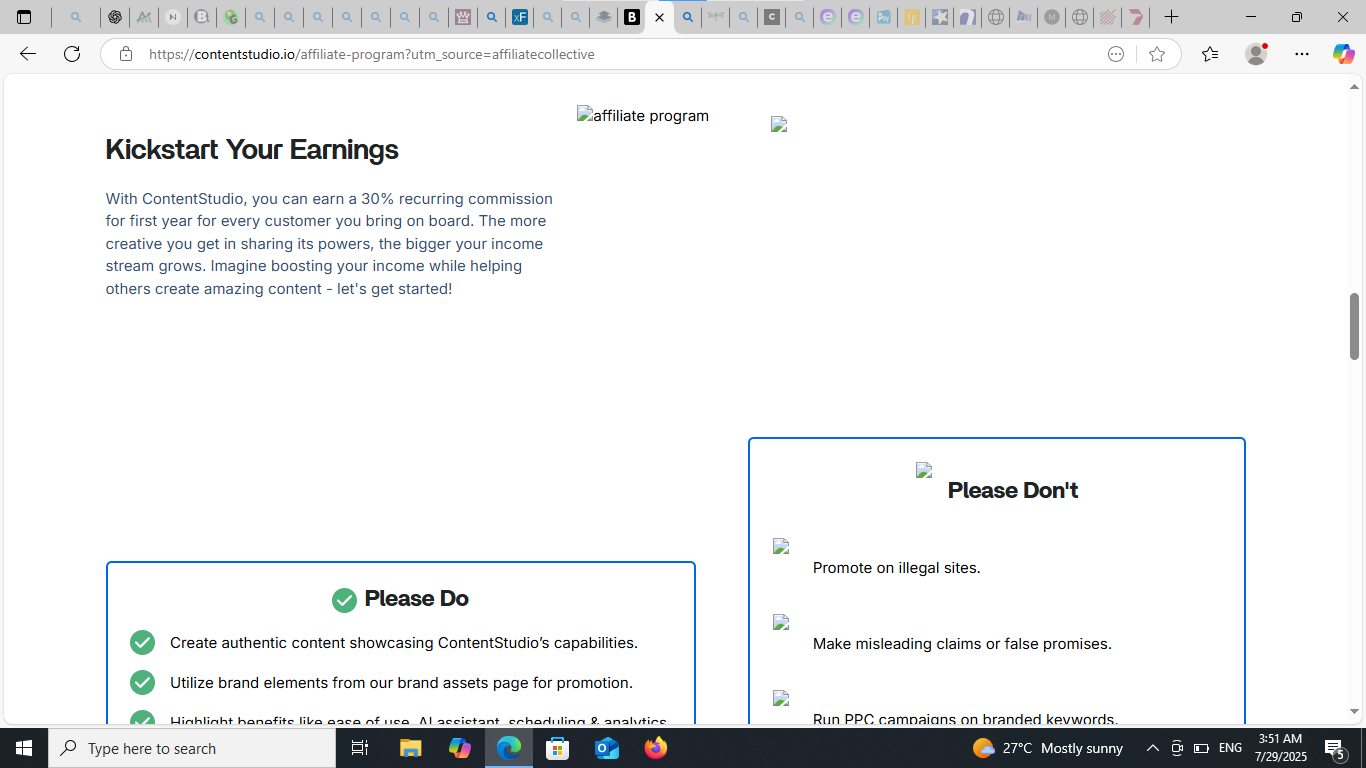Click text Utilize brand elements from brand assets
Image resolution: width=1366 pixels, height=768 pixels.
click(x=401, y=683)
